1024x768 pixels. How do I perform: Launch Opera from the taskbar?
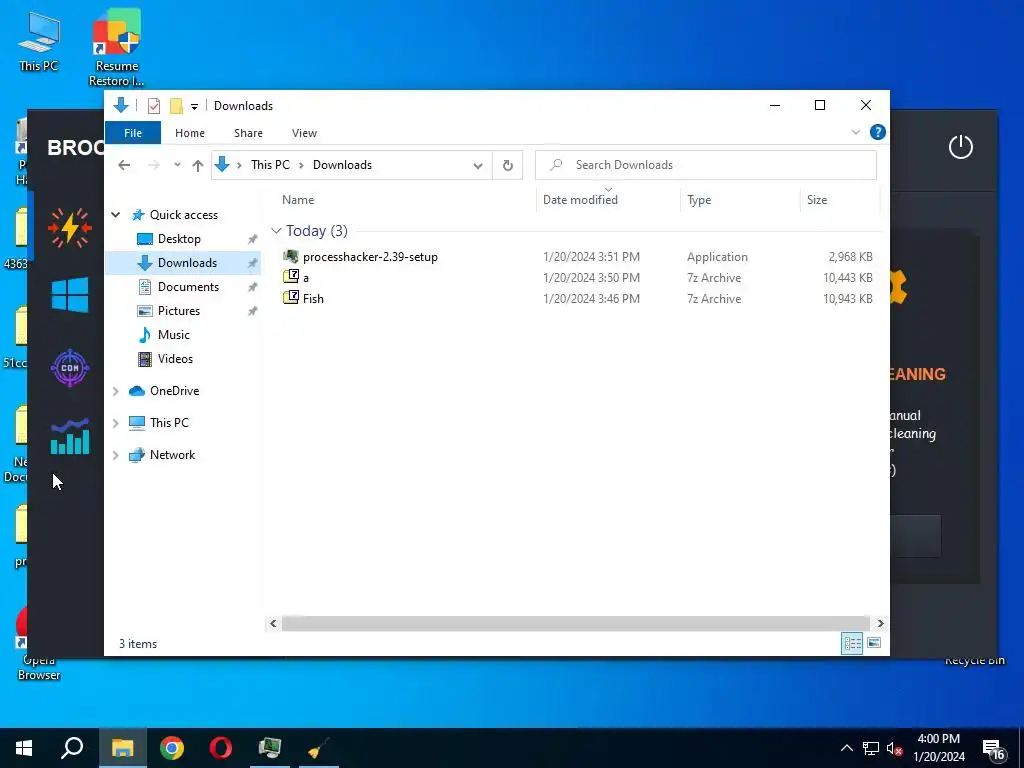(221, 748)
